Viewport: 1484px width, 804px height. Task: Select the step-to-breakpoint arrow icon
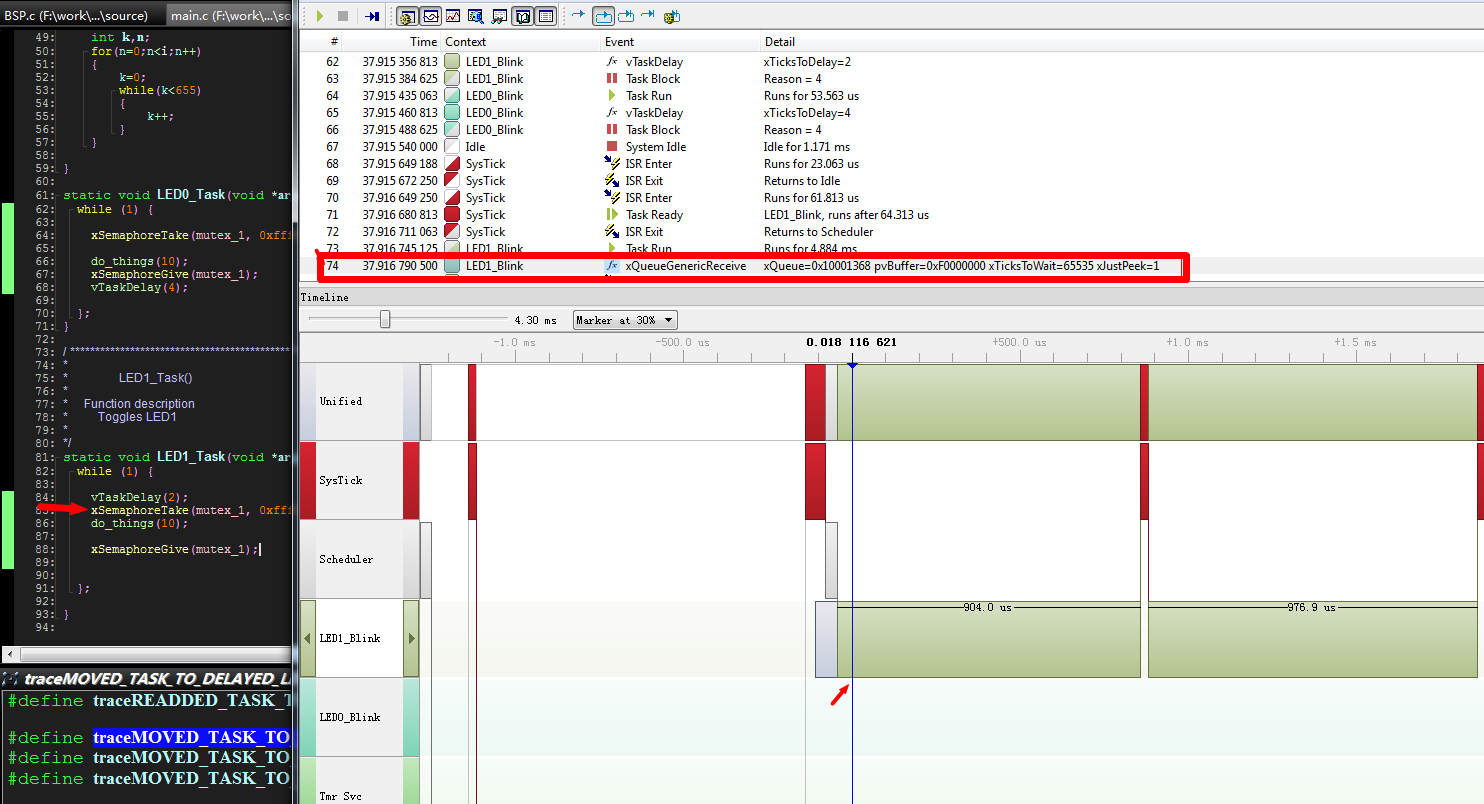point(372,15)
